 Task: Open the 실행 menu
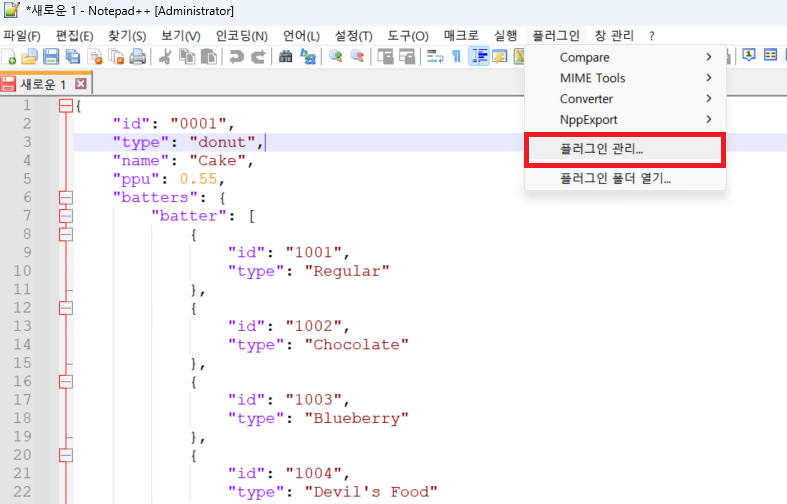(x=505, y=36)
